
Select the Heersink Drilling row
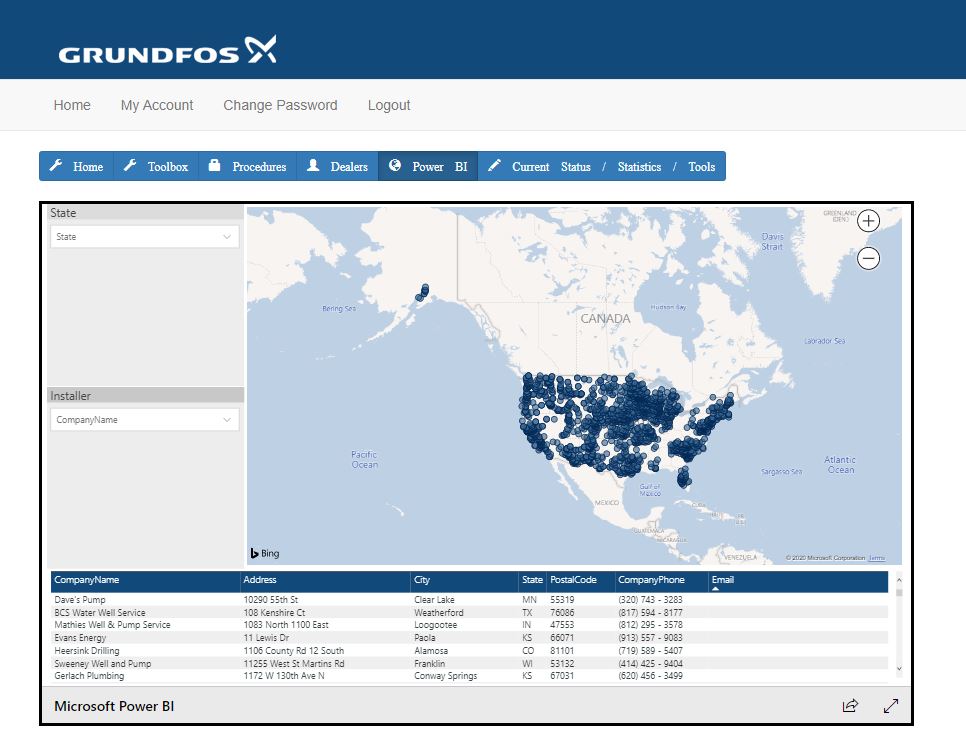[x=469, y=651]
